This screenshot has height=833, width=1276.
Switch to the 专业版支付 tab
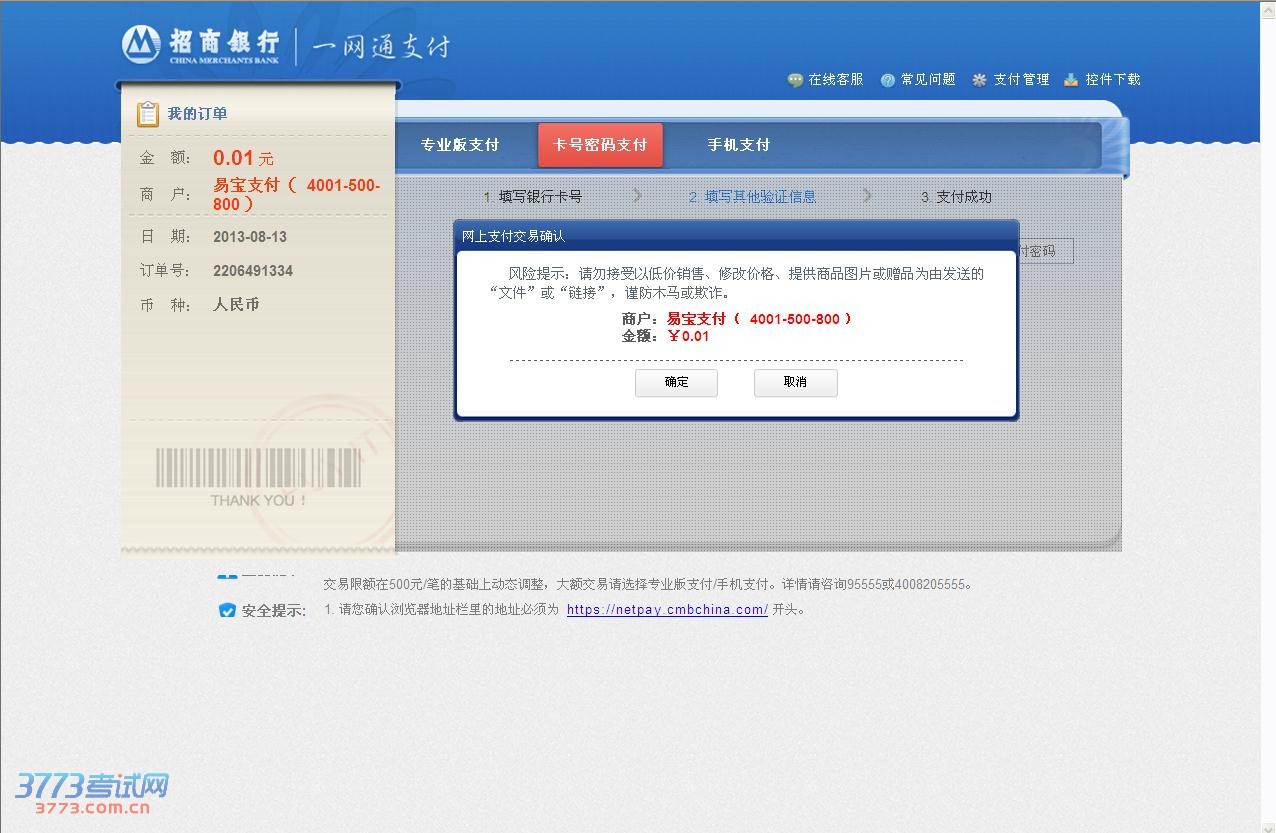(459, 145)
